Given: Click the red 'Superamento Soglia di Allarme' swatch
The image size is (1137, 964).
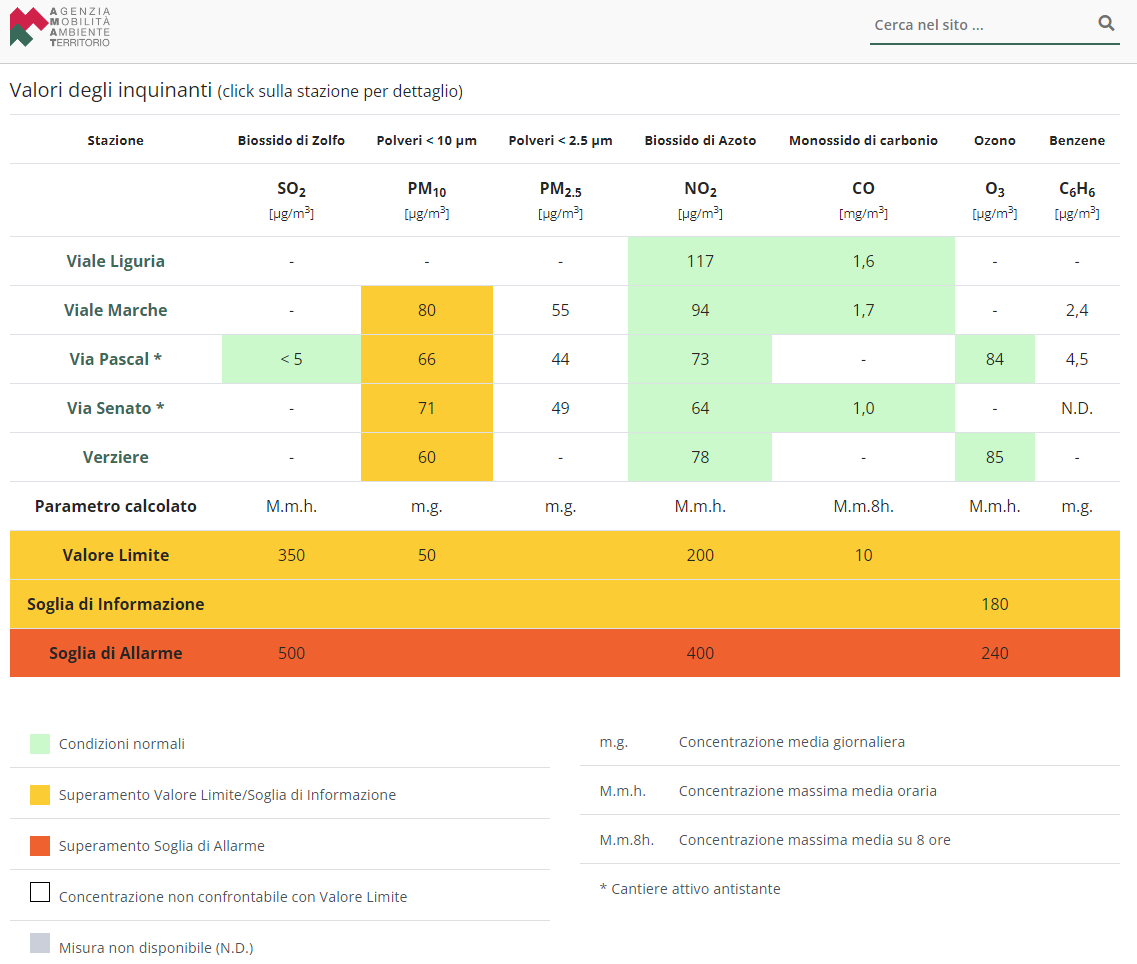Looking at the screenshot, I should coord(40,846).
